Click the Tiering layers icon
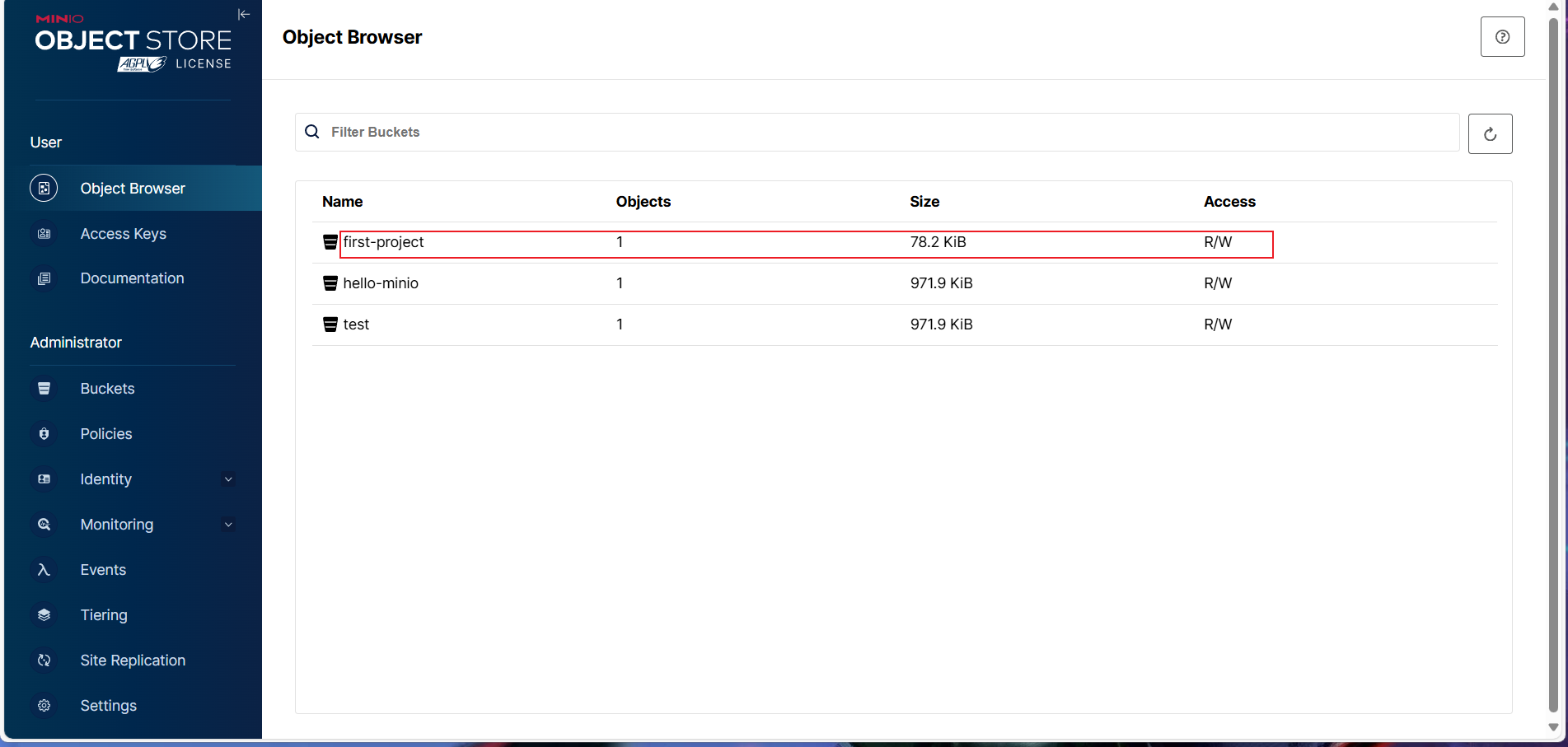The image size is (1568, 747). pos(44,615)
